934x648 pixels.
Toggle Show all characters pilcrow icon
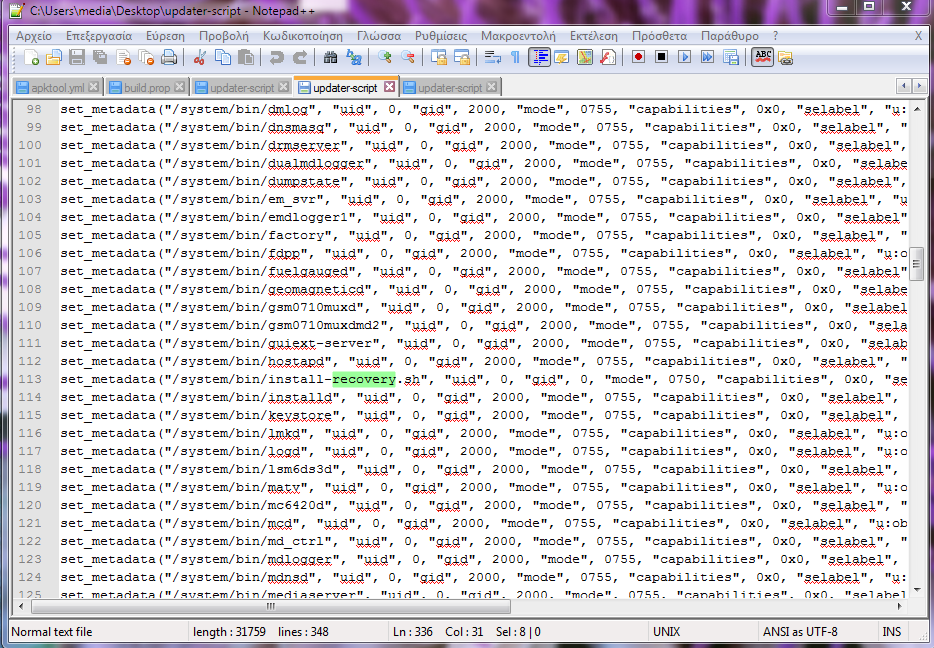[x=515, y=57]
